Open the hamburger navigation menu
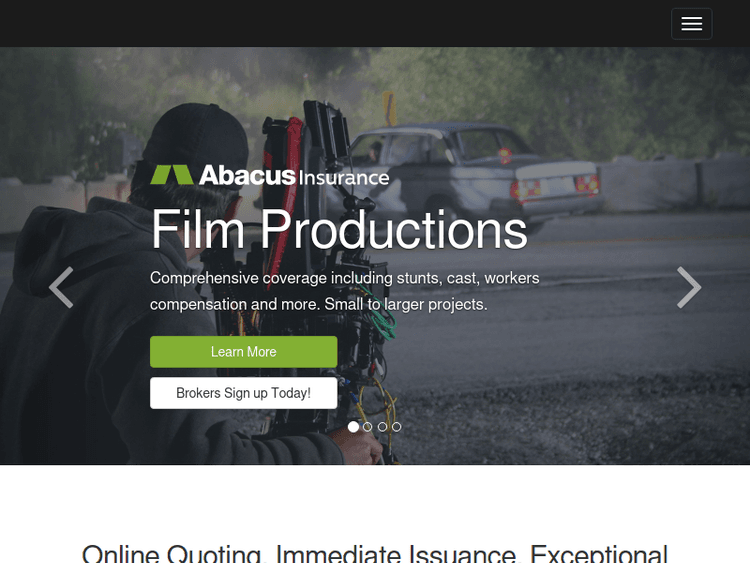 coord(691,23)
